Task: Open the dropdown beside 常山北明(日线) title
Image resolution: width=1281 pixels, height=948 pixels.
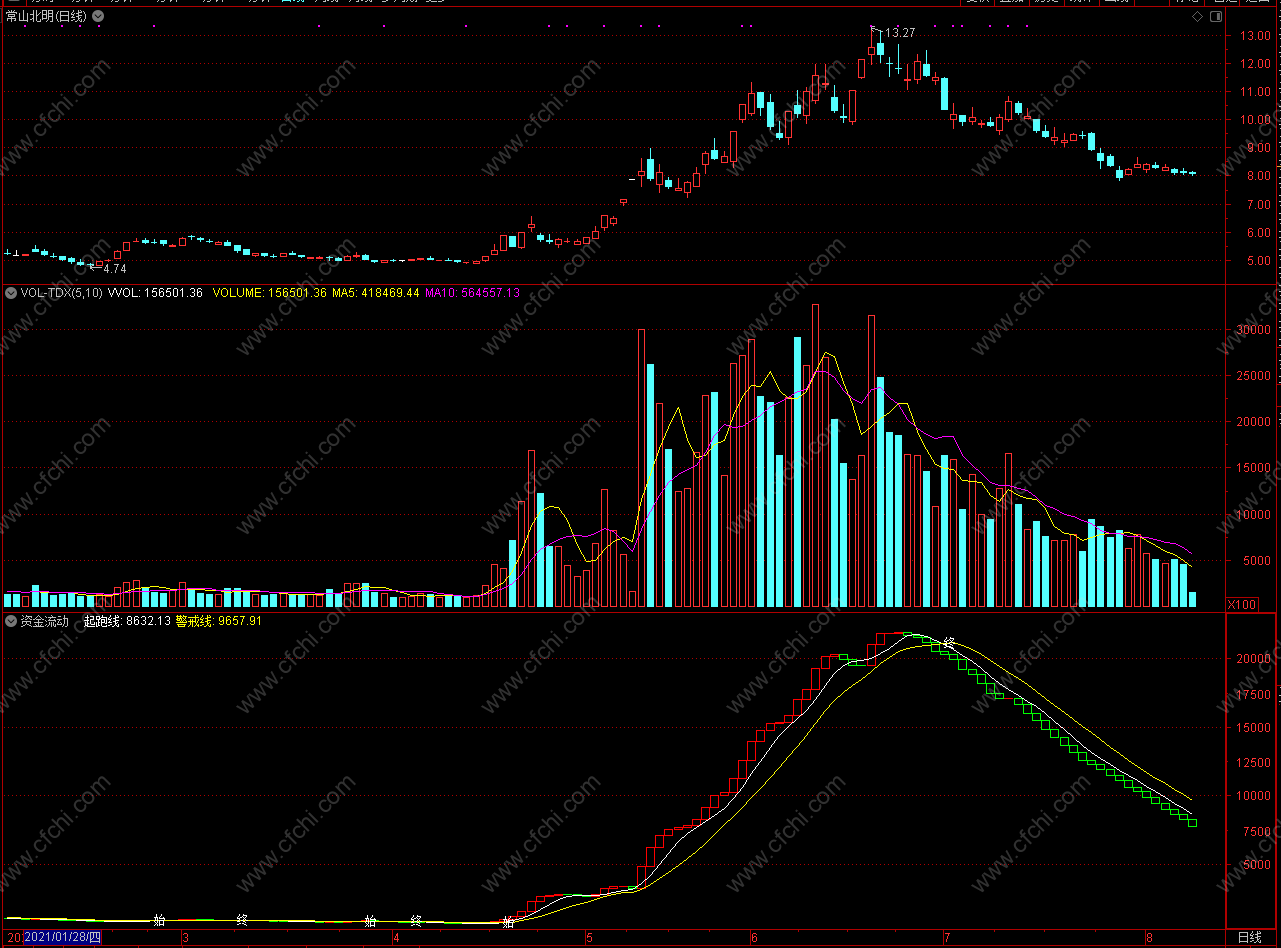Action: (96, 17)
